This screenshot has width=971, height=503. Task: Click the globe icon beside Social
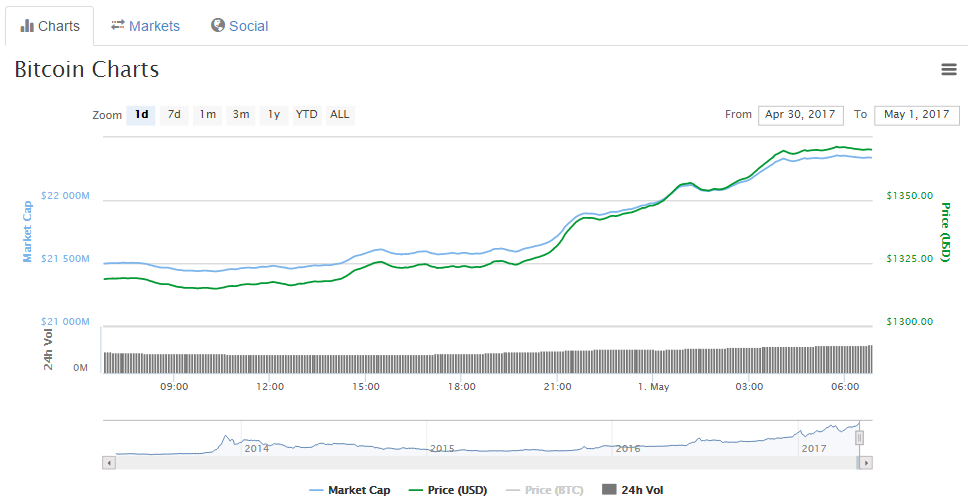coord(218,25)
